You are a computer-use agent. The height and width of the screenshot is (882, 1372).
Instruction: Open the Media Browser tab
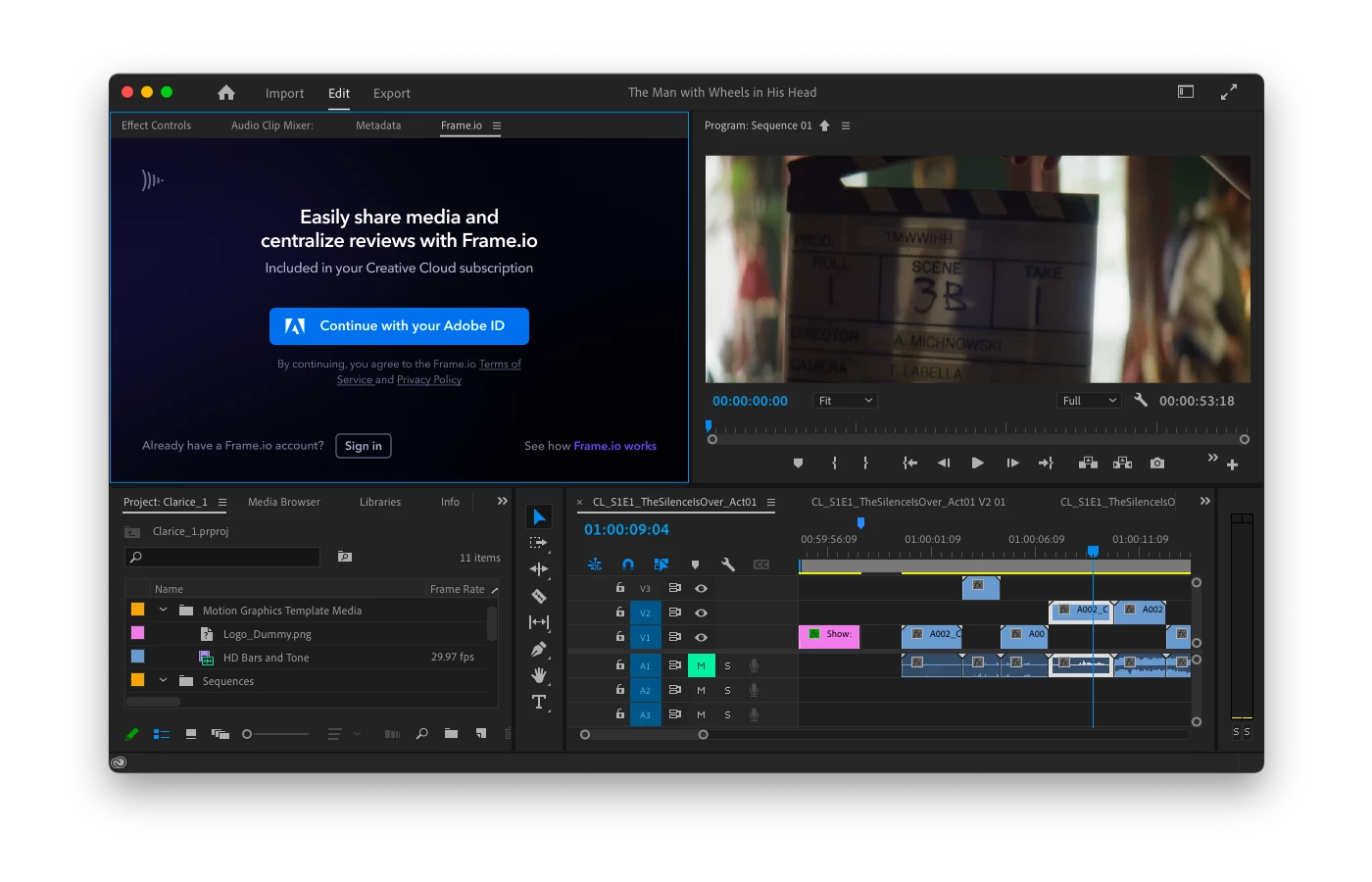pyautogui.click(x=284, y=502)
